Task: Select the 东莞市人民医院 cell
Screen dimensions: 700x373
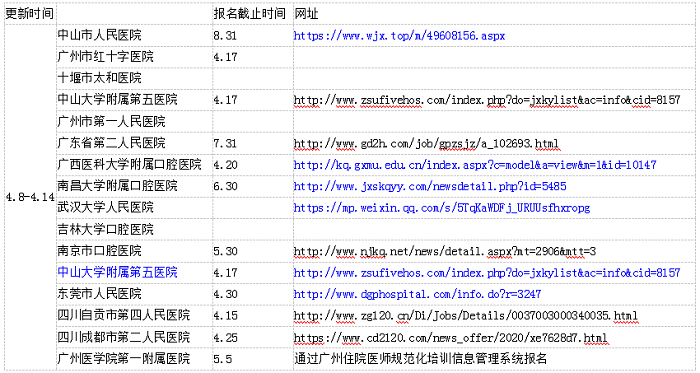Action: pyautogui.click(x=134, y=294)
